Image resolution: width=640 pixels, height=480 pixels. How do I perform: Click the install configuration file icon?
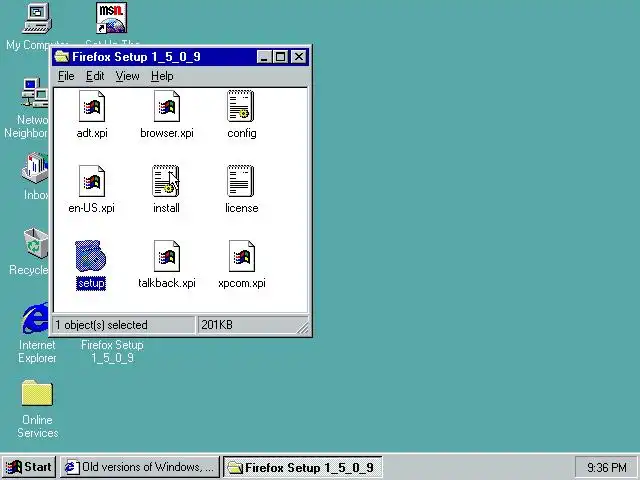(x=166, y=181)
